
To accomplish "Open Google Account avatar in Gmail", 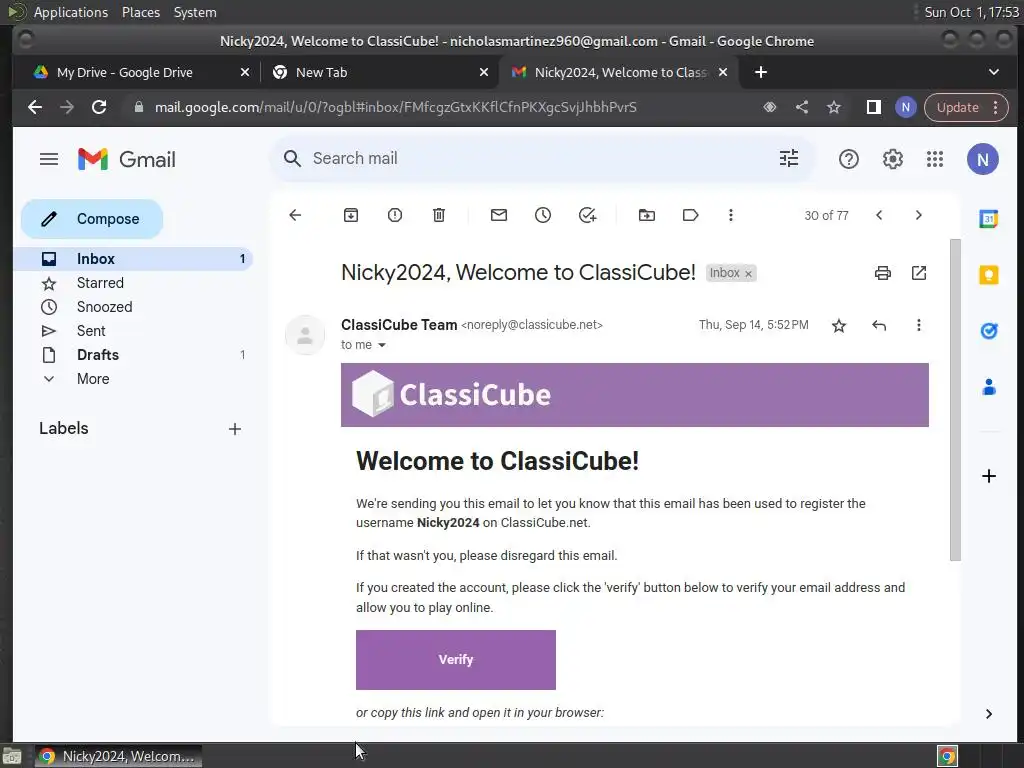I will 982,159.
